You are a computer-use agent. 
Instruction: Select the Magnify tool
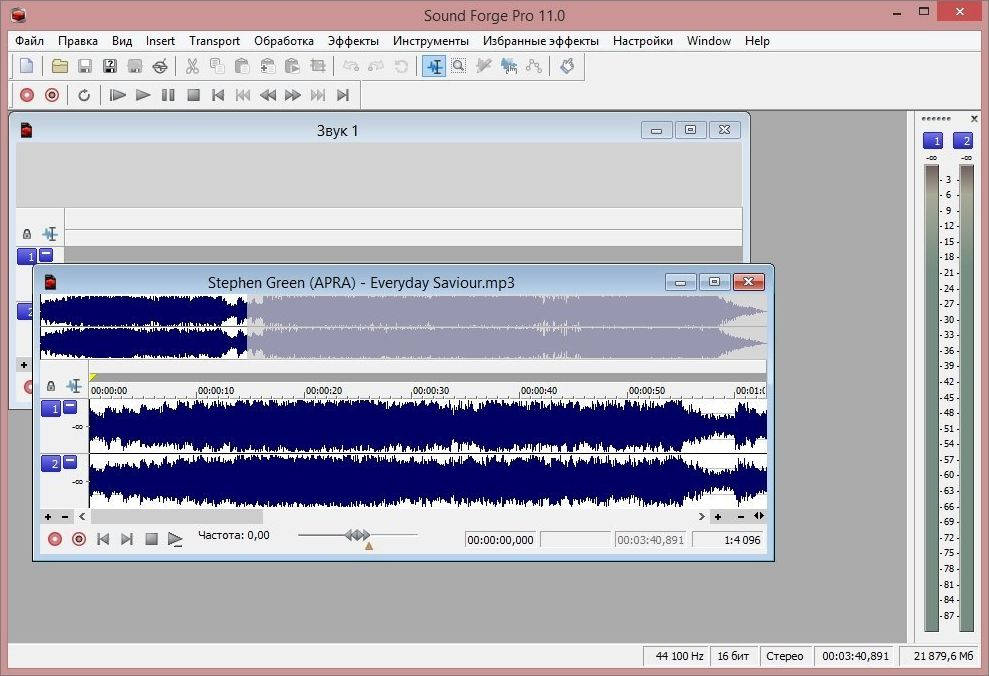[459, 66]
